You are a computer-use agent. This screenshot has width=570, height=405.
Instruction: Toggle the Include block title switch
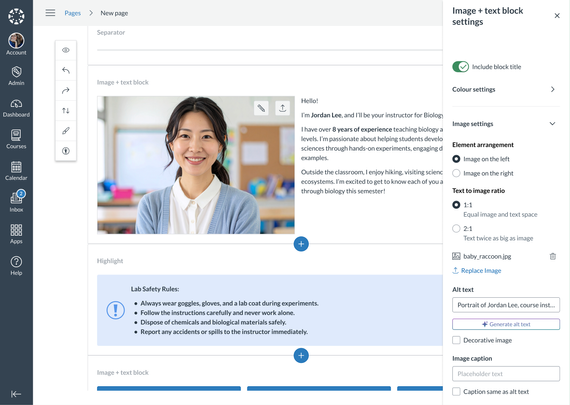coord(461,67)
